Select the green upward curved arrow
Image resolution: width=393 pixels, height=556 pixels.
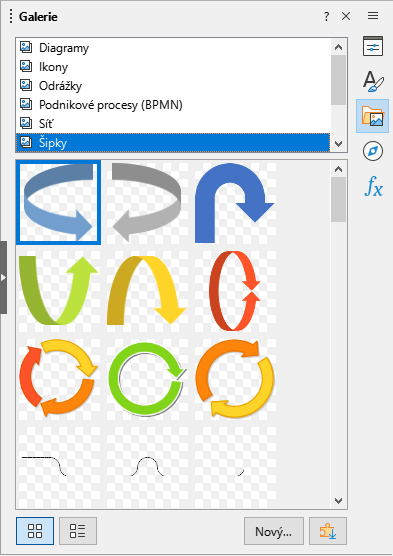[x=59, y=291]
